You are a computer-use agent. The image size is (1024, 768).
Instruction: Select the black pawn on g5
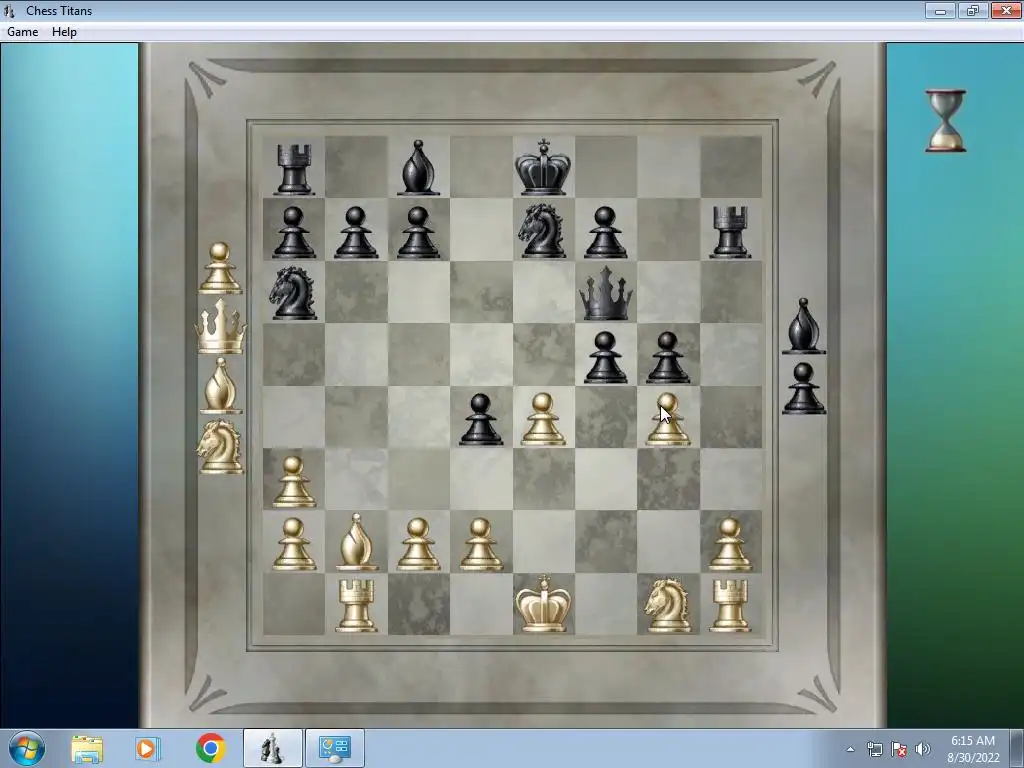pos(667,357)
